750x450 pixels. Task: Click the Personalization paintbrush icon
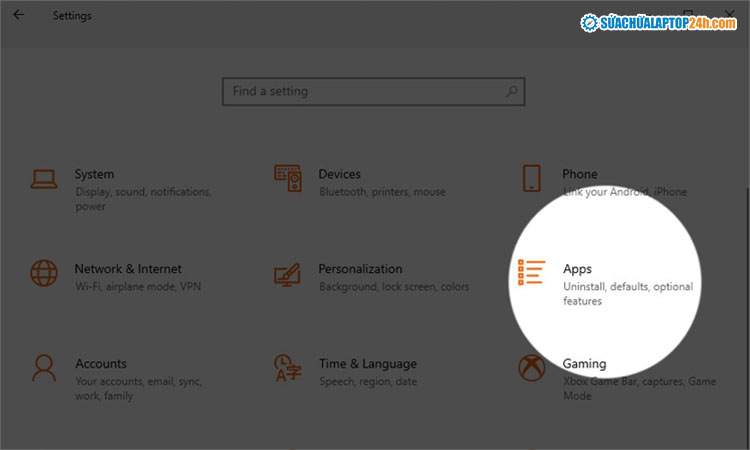click(x=287, y=274)
